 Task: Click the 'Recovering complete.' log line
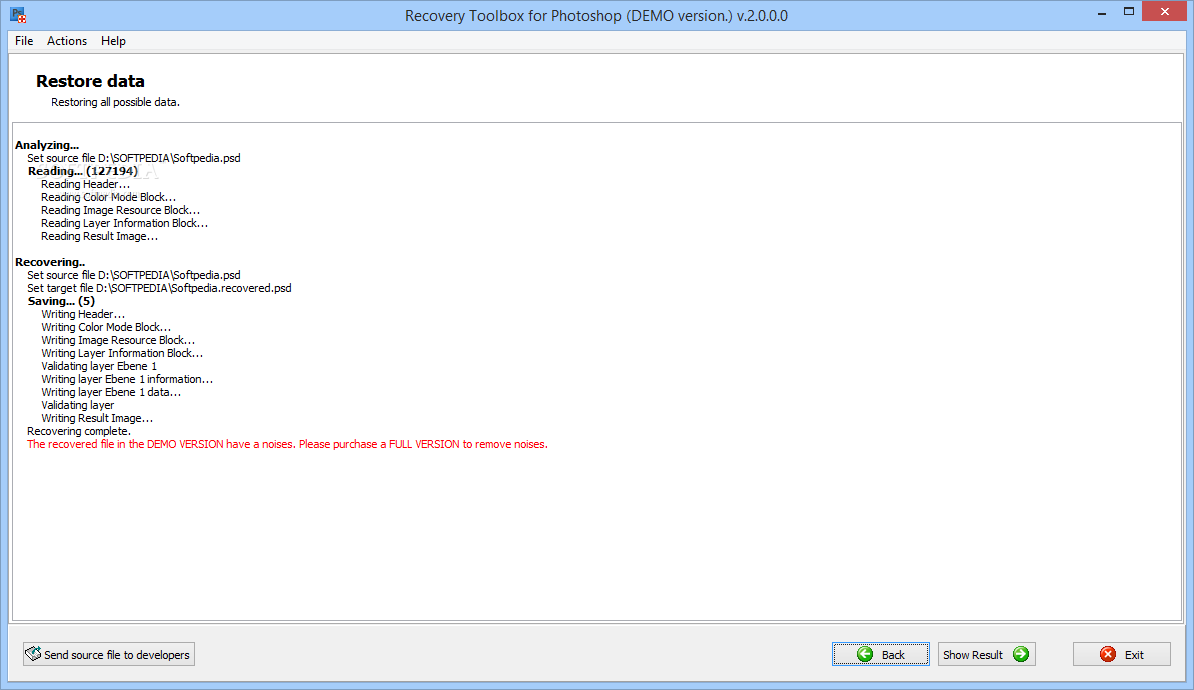(x=78, y=431)
